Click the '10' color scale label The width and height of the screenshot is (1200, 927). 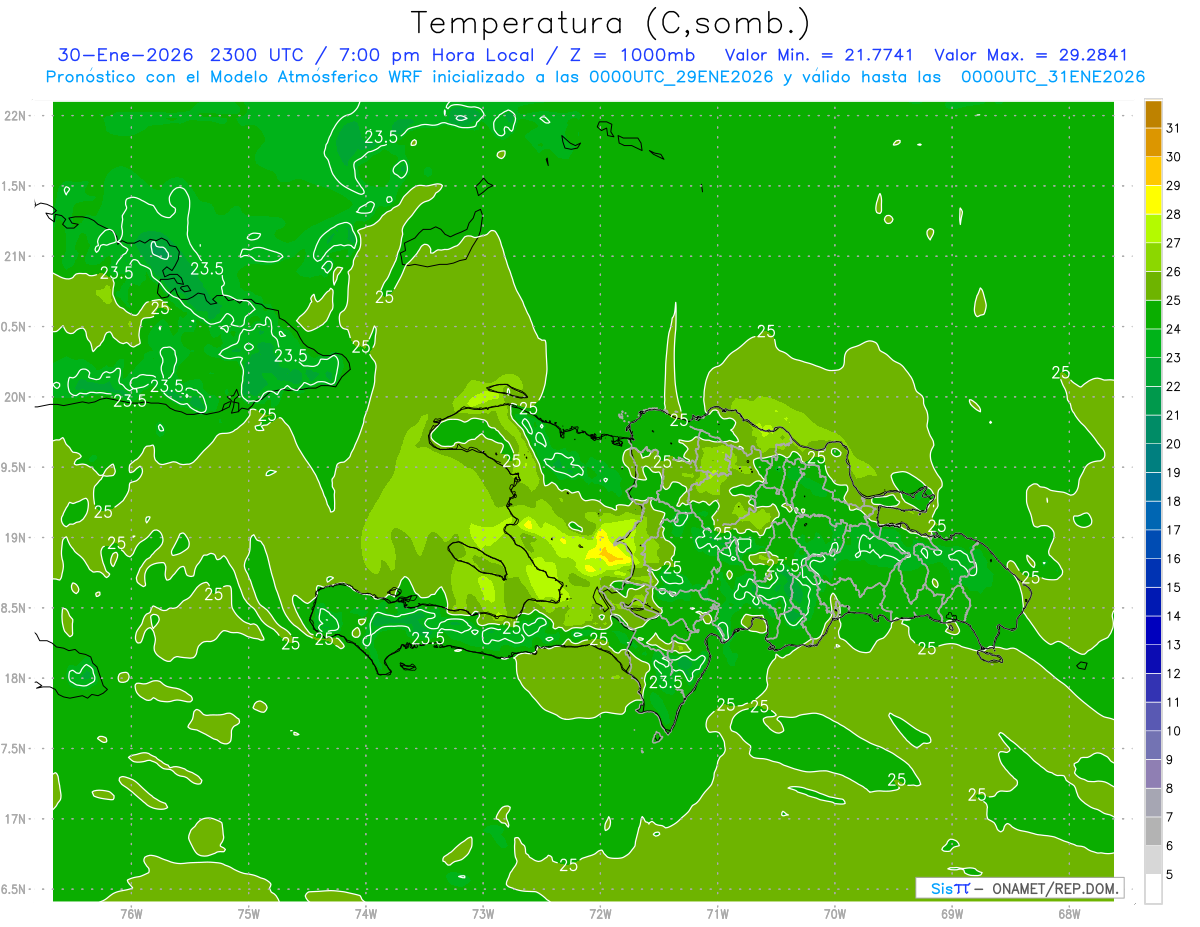pyautogui.click(x=1174, y=731)
